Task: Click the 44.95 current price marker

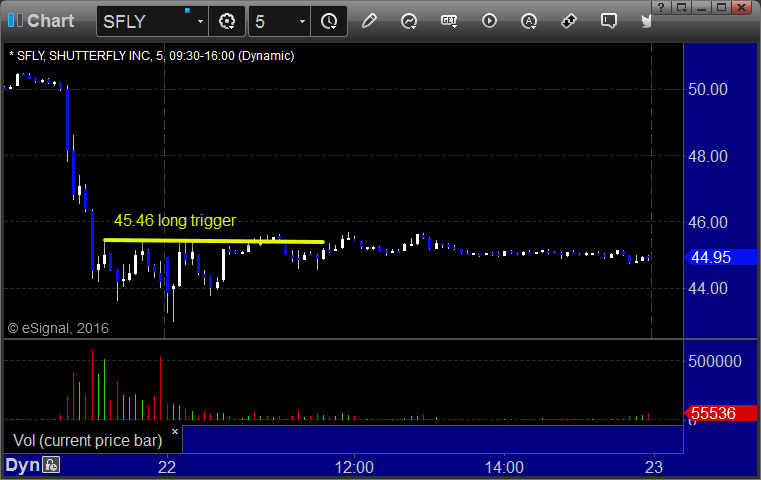Action: point(720,257)
